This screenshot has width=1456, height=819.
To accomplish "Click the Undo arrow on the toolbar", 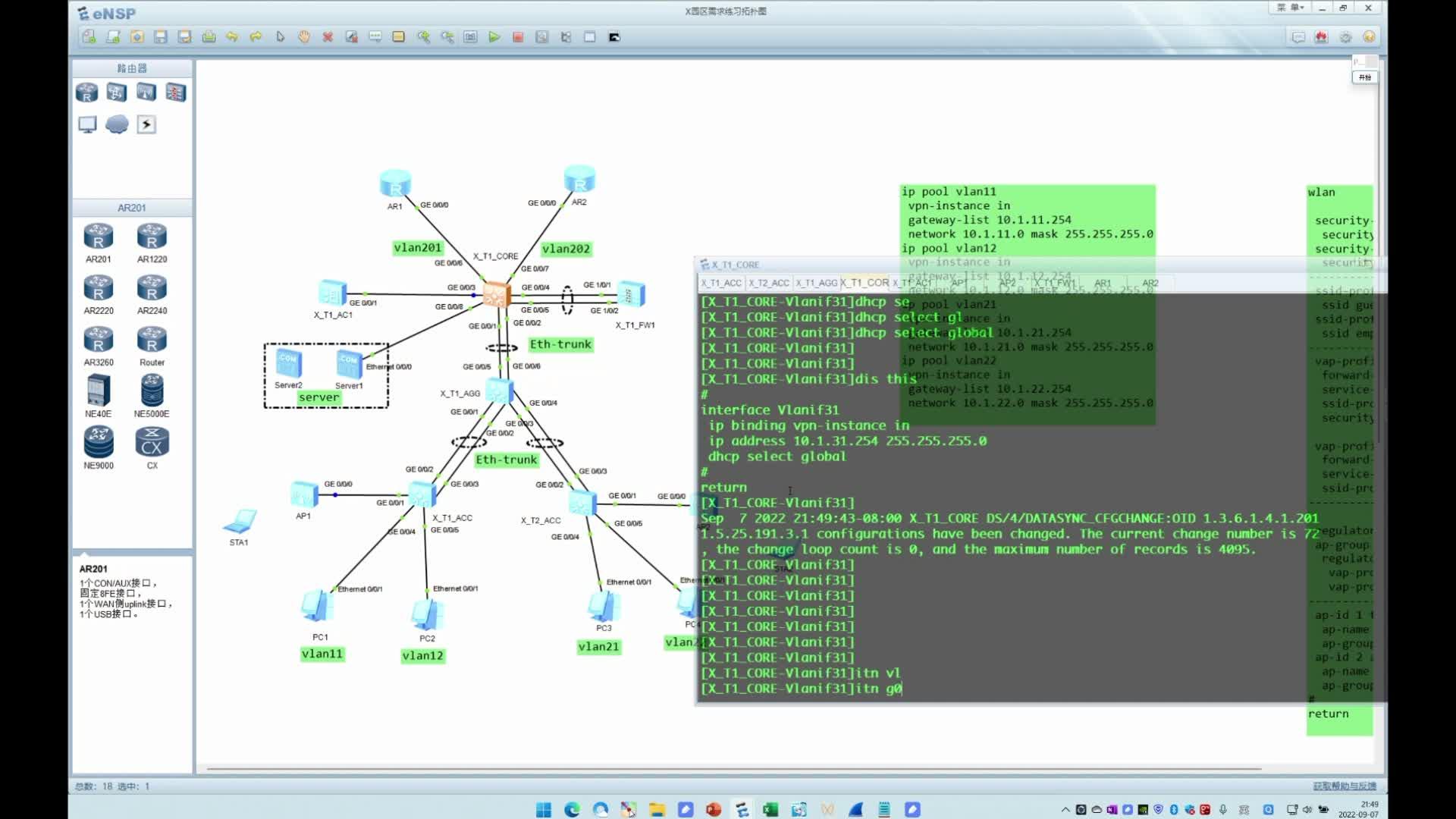I will point(232,36).
